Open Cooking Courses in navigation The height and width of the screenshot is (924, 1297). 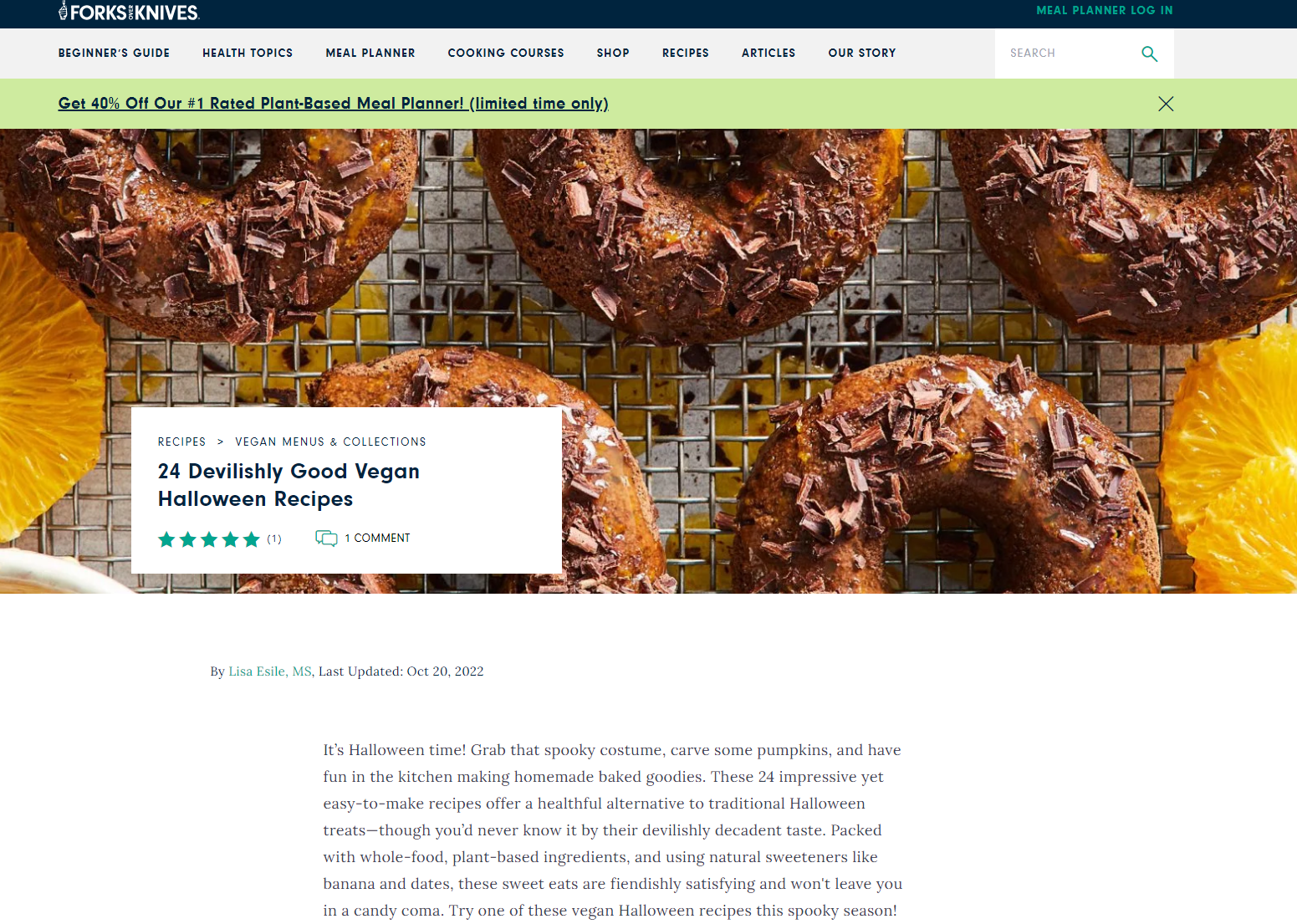point(506,53)
